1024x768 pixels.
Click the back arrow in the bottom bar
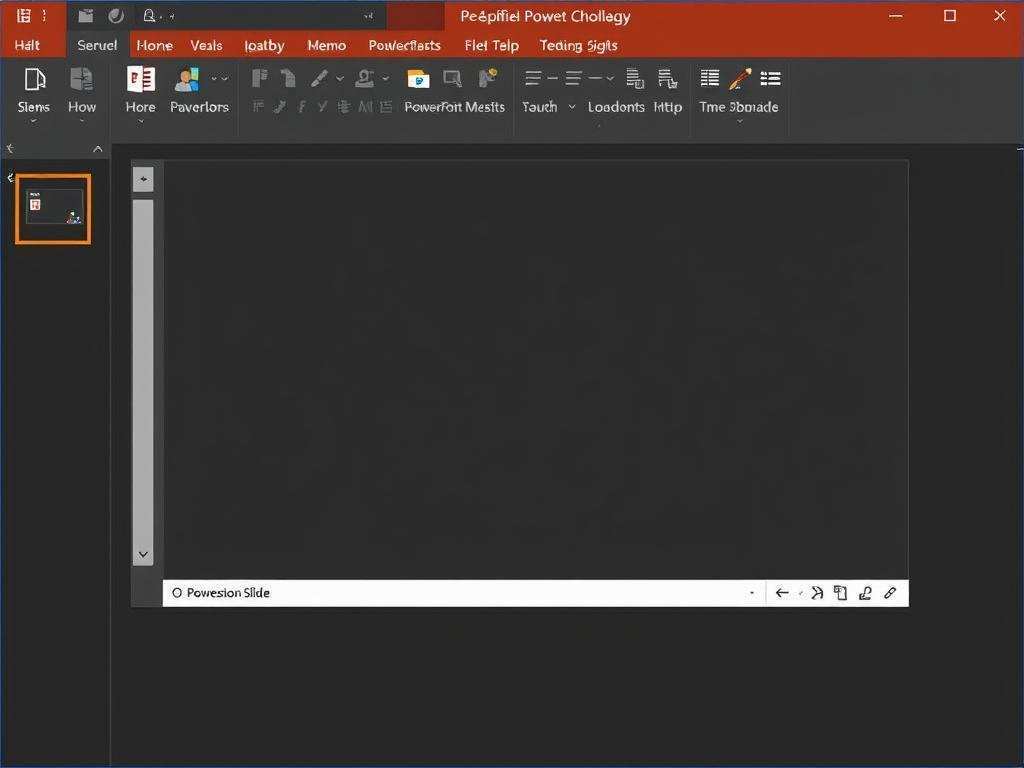tap(782, 593)
